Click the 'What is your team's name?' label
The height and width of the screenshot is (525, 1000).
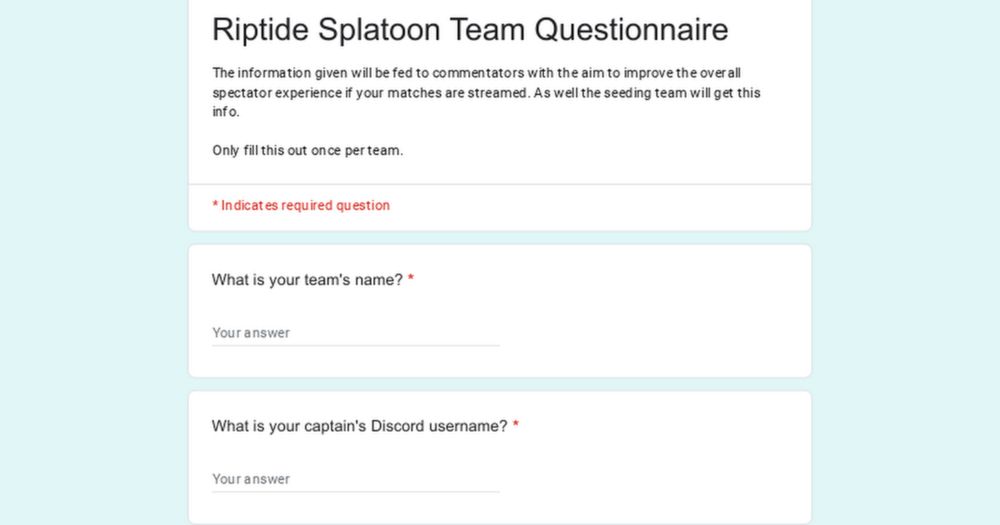[x=307, y=280]
